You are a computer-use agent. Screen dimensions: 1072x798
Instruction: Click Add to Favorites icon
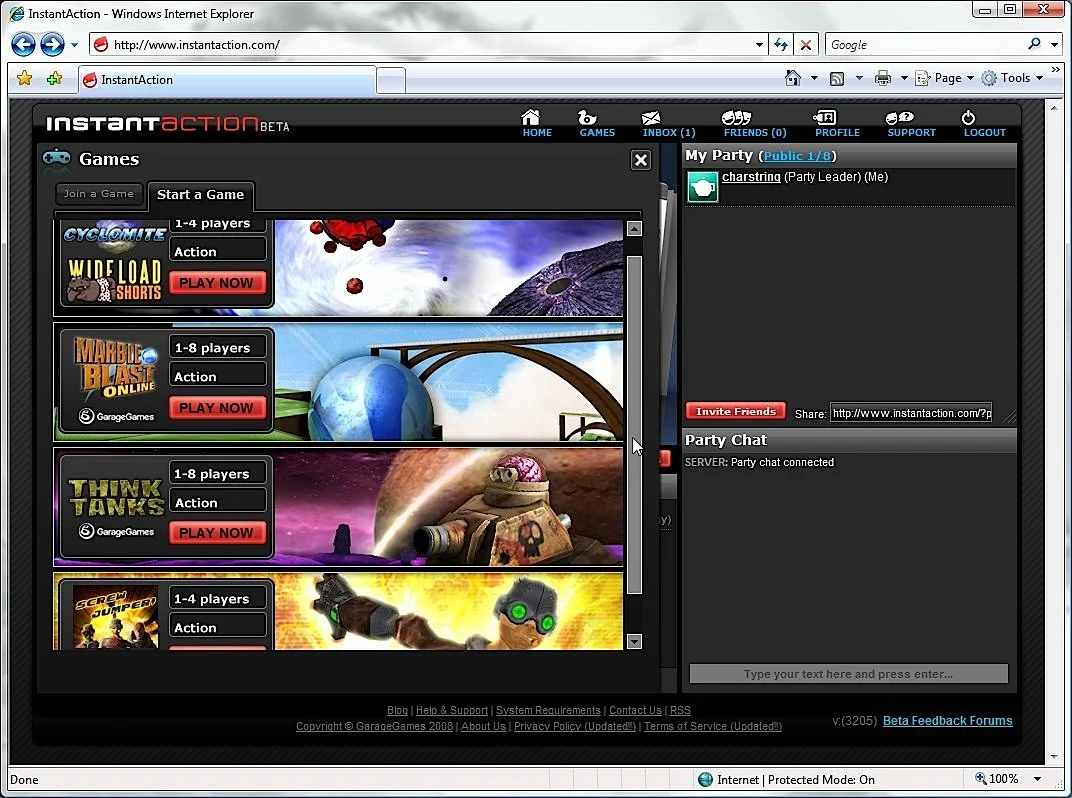tap(54, 78)
